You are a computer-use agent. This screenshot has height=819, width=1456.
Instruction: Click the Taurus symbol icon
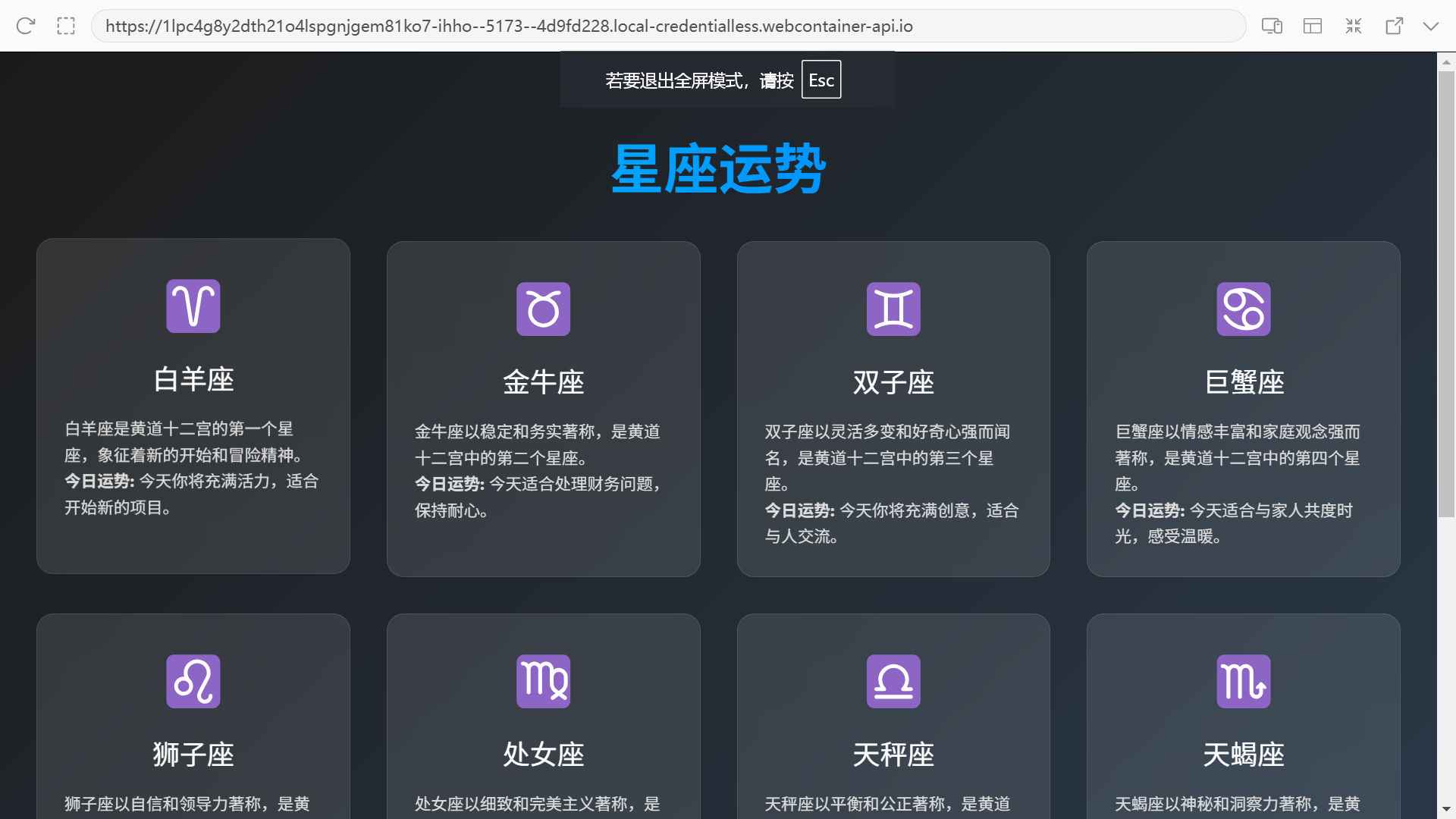coord(543,309)
